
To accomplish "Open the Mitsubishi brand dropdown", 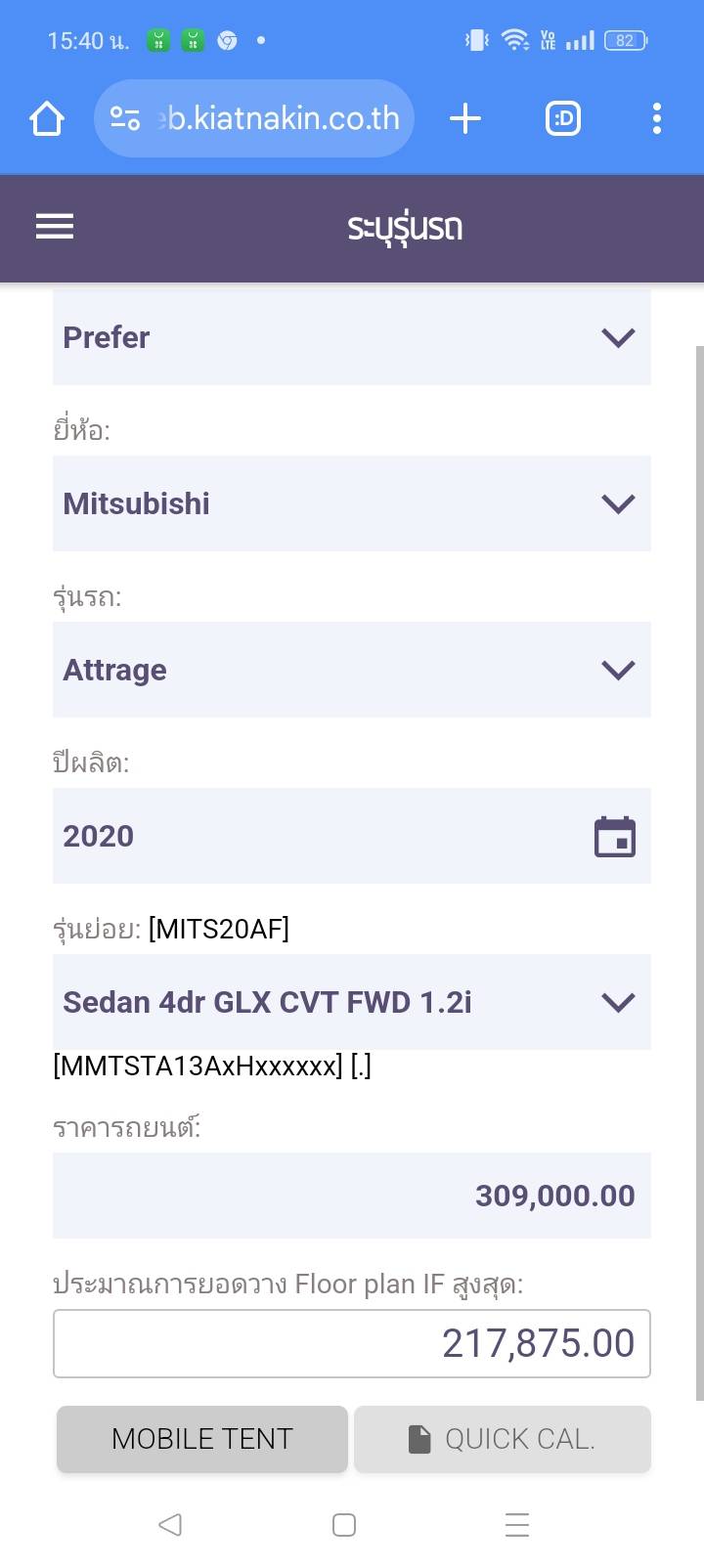I will pos(352,503).
